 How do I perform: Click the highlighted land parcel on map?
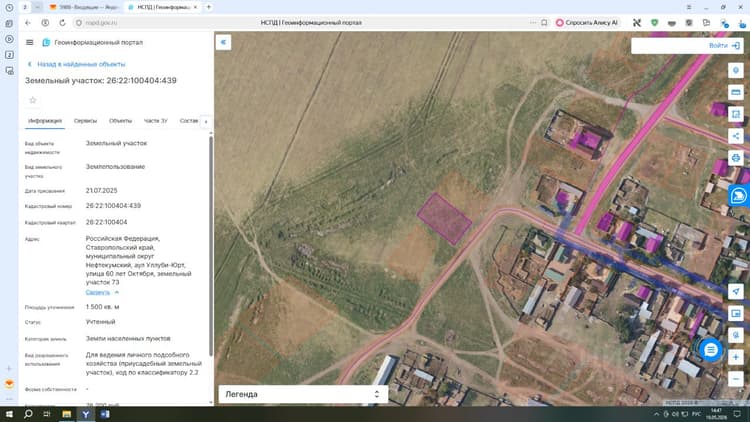444,219
